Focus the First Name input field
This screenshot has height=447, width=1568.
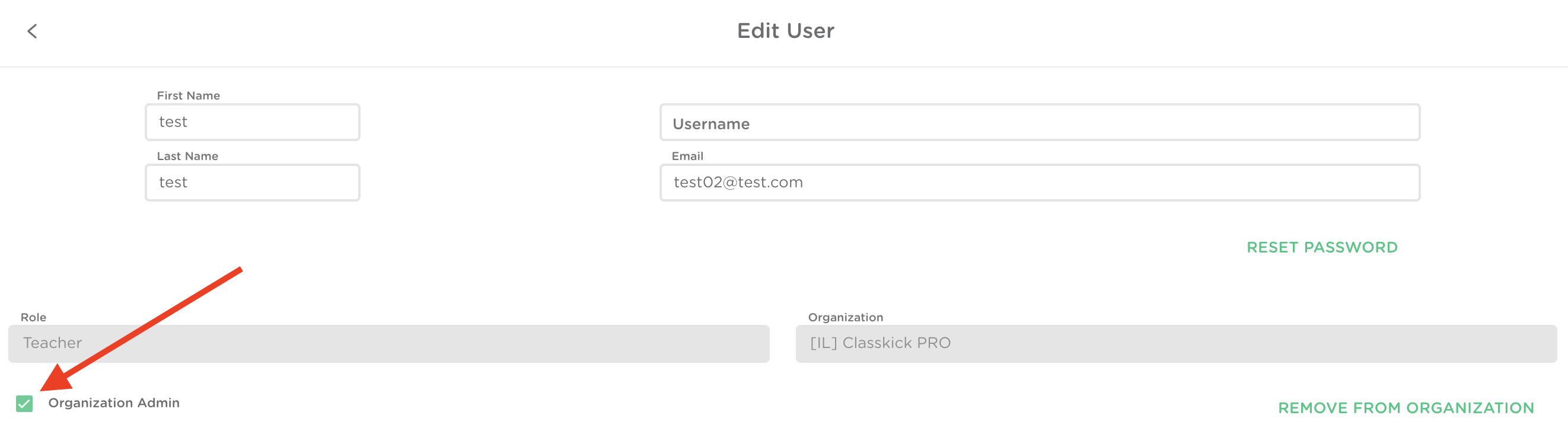pos(252,122)
